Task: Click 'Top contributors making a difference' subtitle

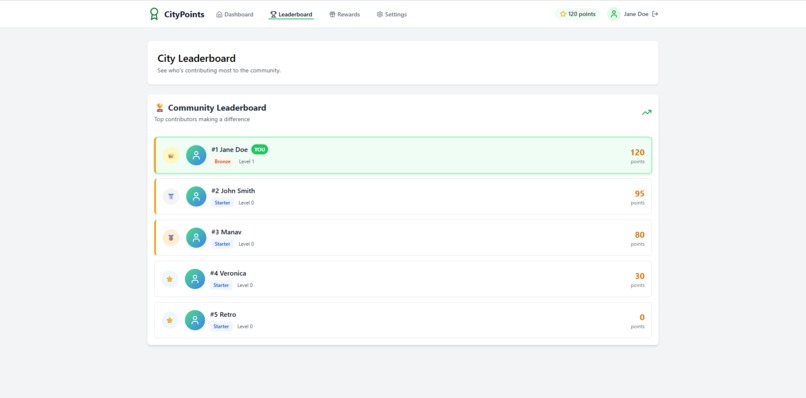Action: (x=202, y=119)
